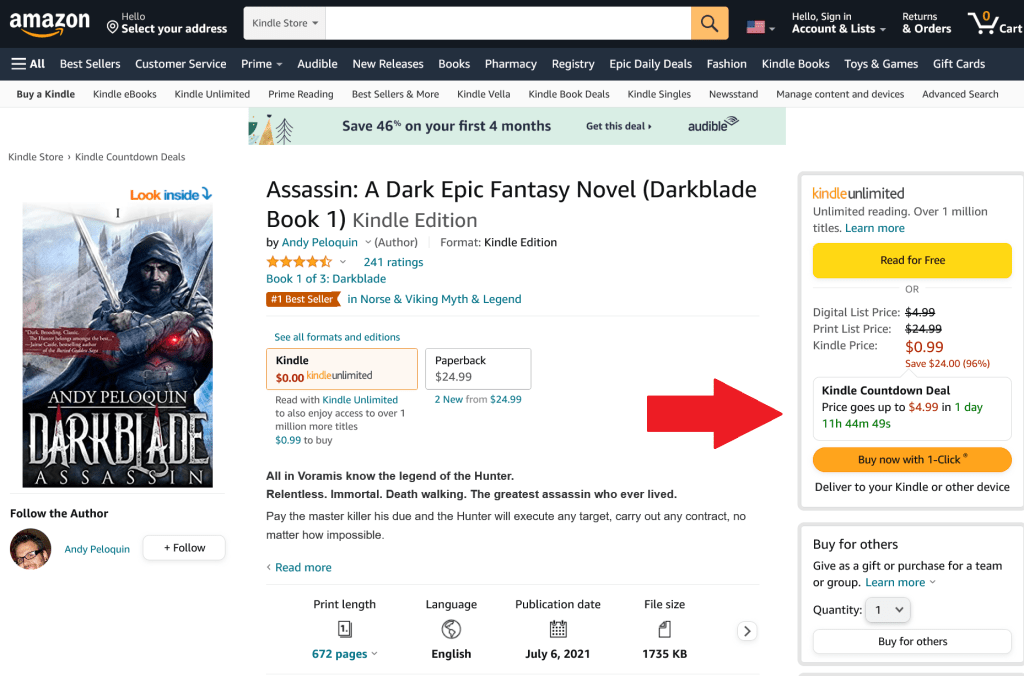Open the All hamburger menu

28,64
